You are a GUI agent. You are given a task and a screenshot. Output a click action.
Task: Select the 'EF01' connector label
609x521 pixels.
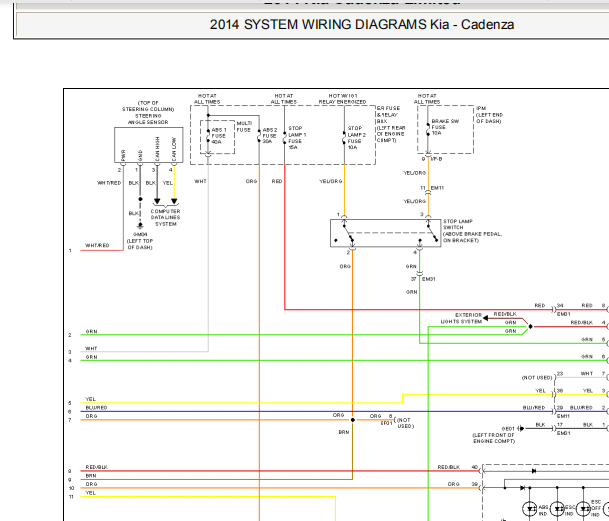pyautogui.click(x=386, y=423)
